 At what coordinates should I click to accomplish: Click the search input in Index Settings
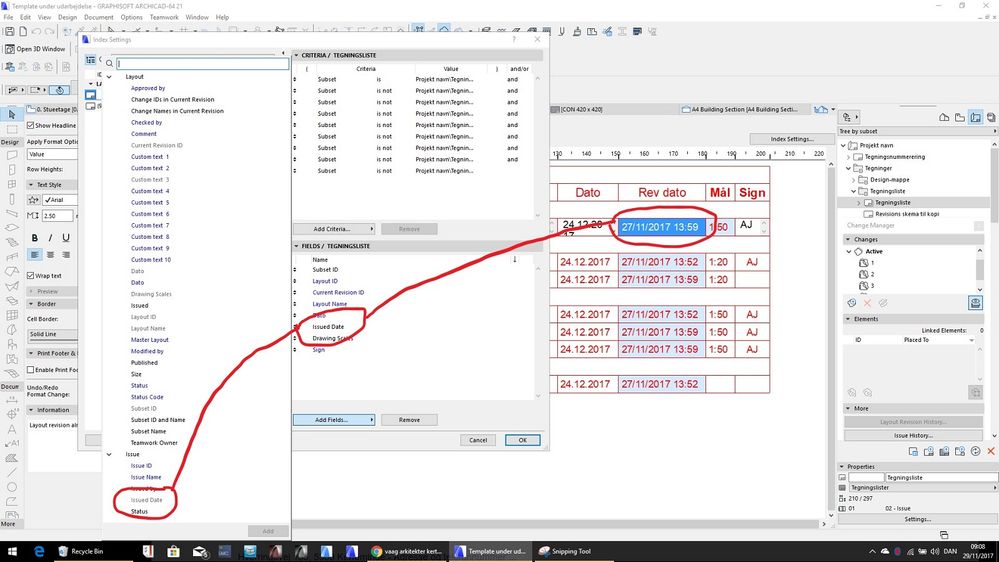pyautogui.click(x=203, y=64)
